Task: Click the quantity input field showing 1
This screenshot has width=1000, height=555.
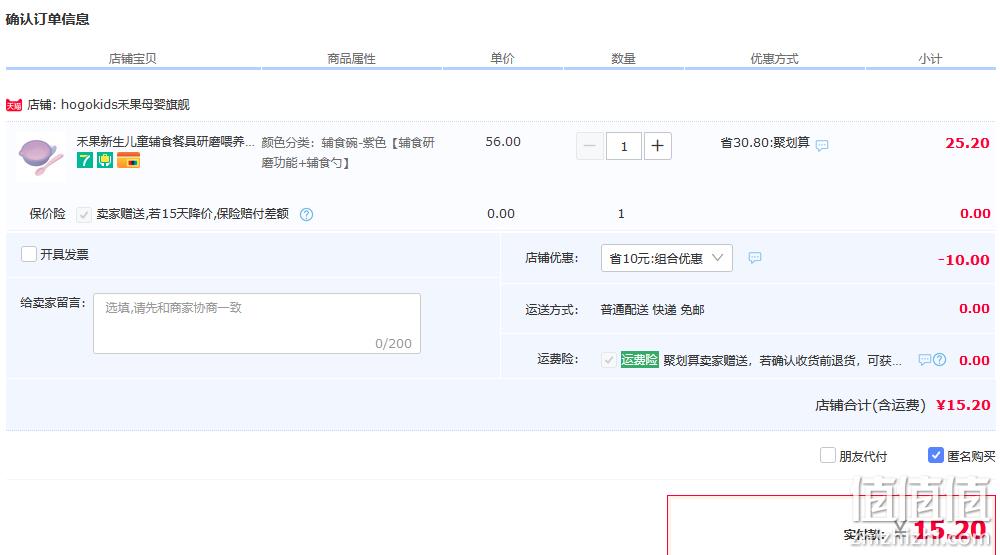Action: tap(624, 146)
